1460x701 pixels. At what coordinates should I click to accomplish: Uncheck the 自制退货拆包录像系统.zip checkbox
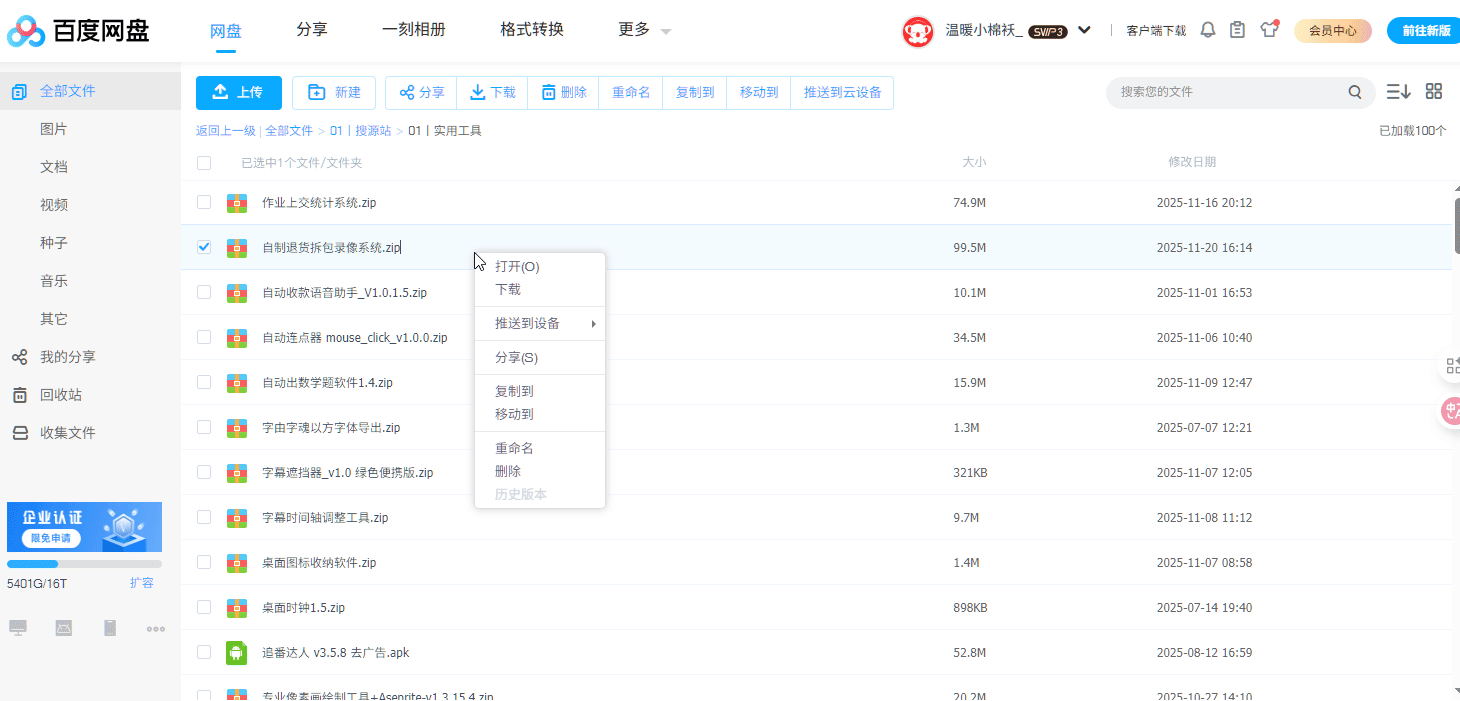[204, 247]
